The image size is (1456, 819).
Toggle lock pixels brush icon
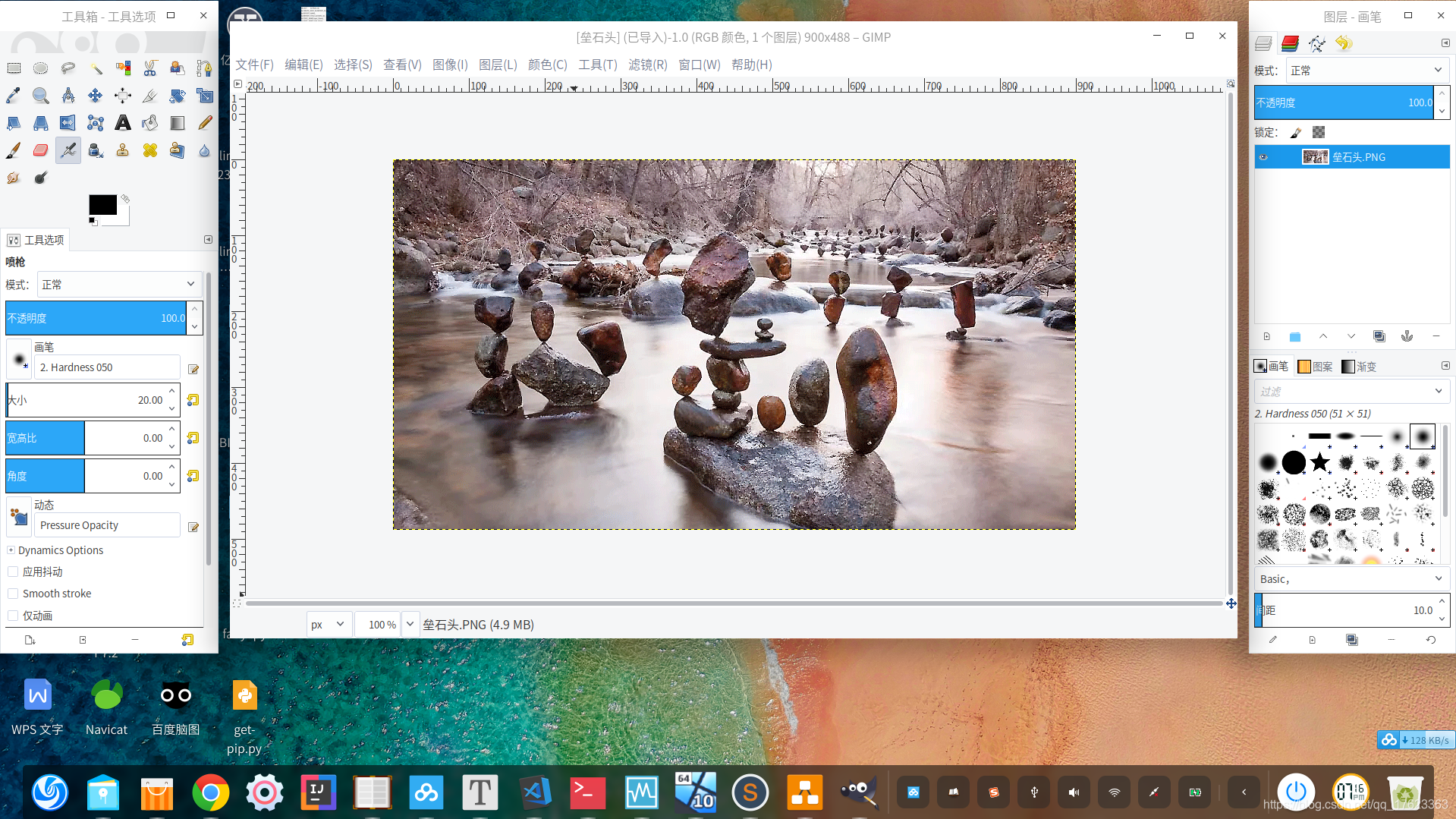coord(1296,132)
